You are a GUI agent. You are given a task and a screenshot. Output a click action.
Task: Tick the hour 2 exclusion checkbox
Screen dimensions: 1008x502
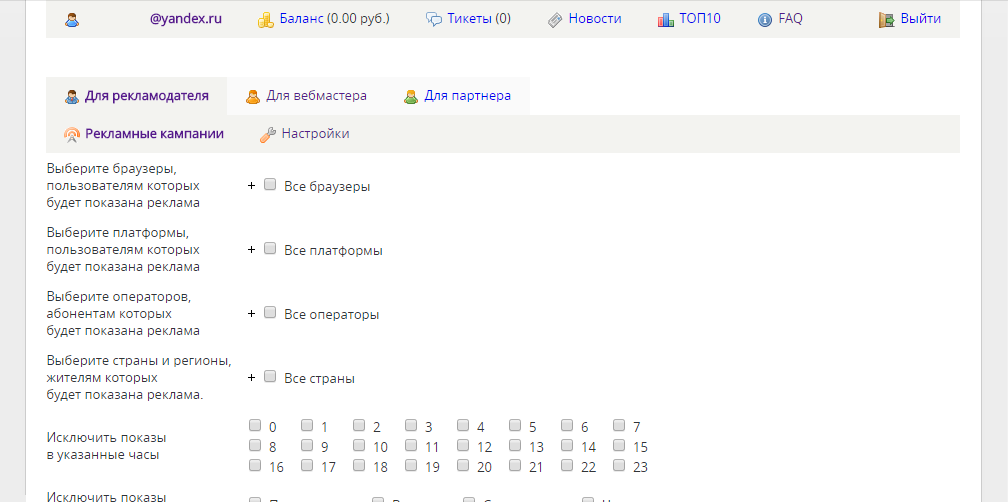click(x=359, y=425)
